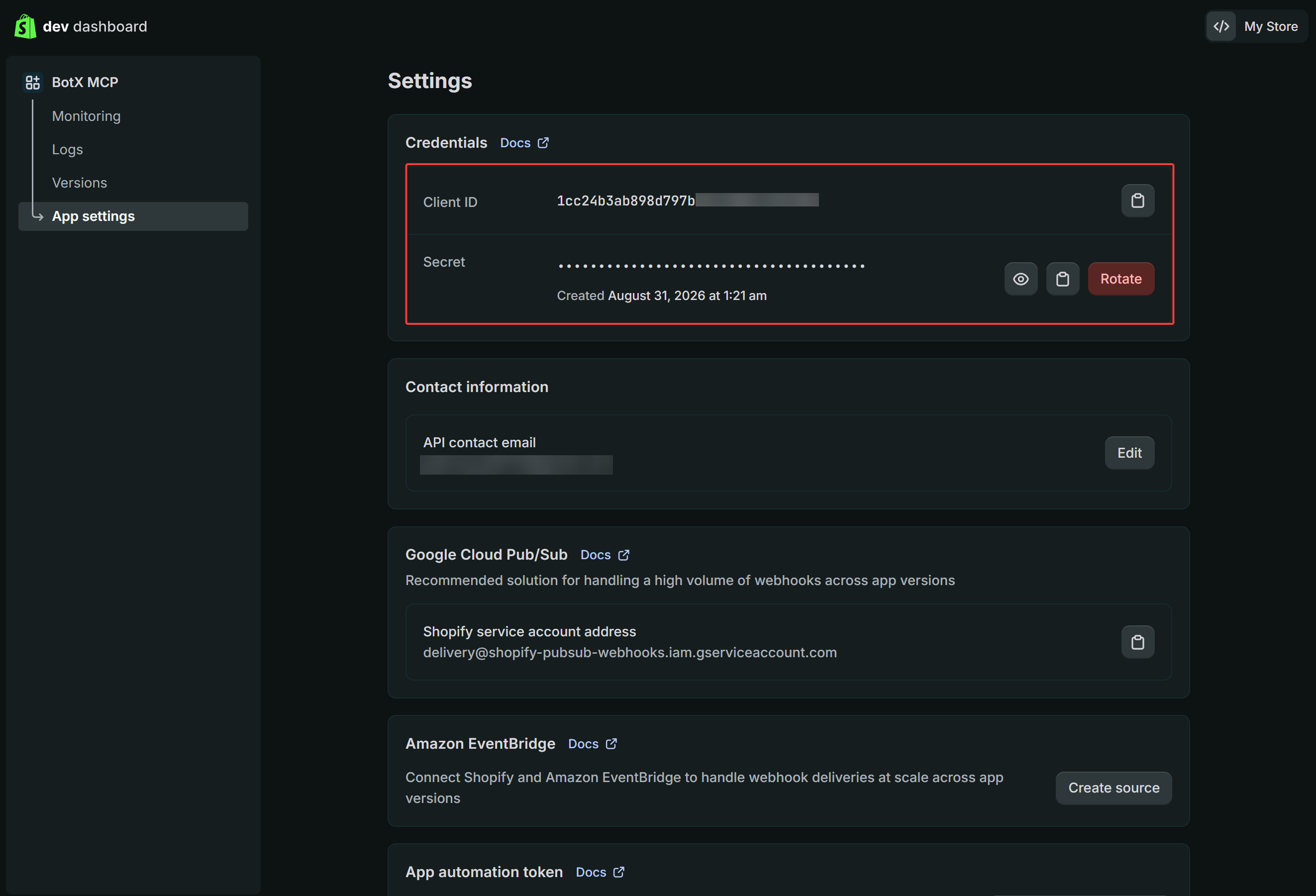This screenshot has width=1316, height=896.
Task: Click the Secret label
Action: point(444,262)
